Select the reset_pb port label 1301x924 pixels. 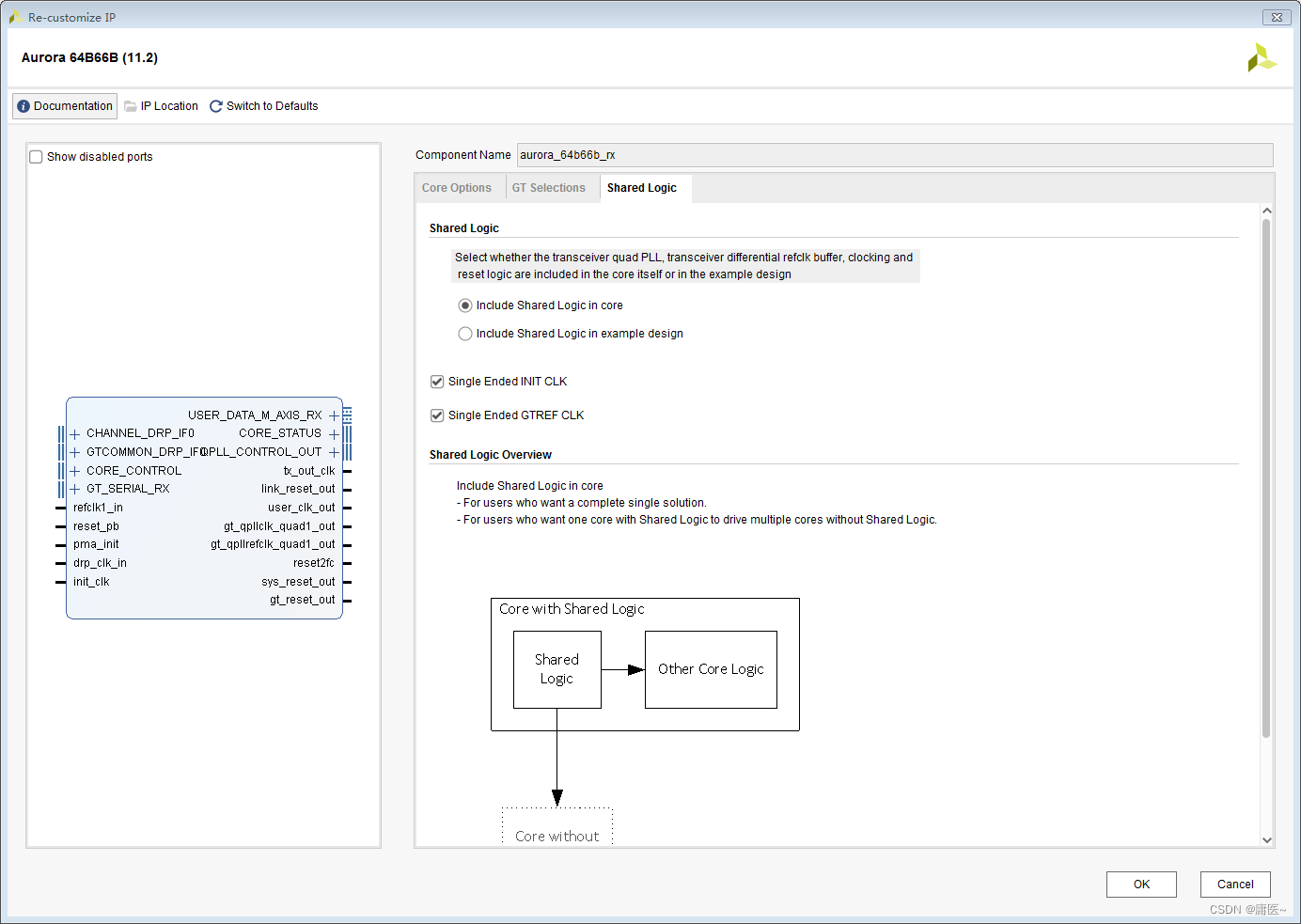point(96,526)
